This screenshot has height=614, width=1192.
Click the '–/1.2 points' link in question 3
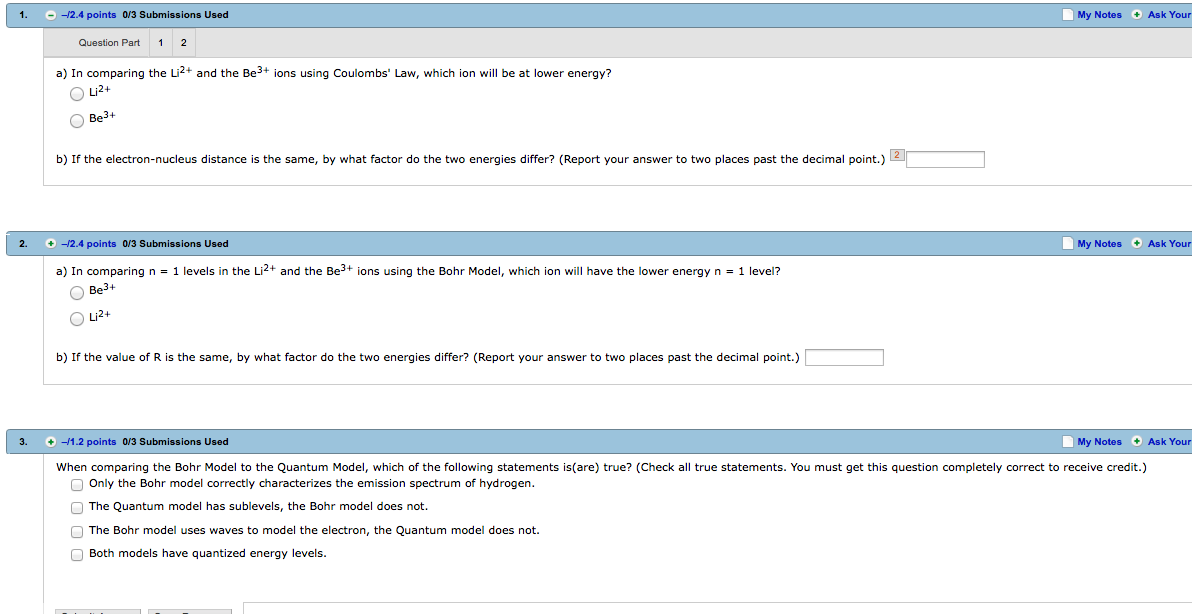(88, 442)
